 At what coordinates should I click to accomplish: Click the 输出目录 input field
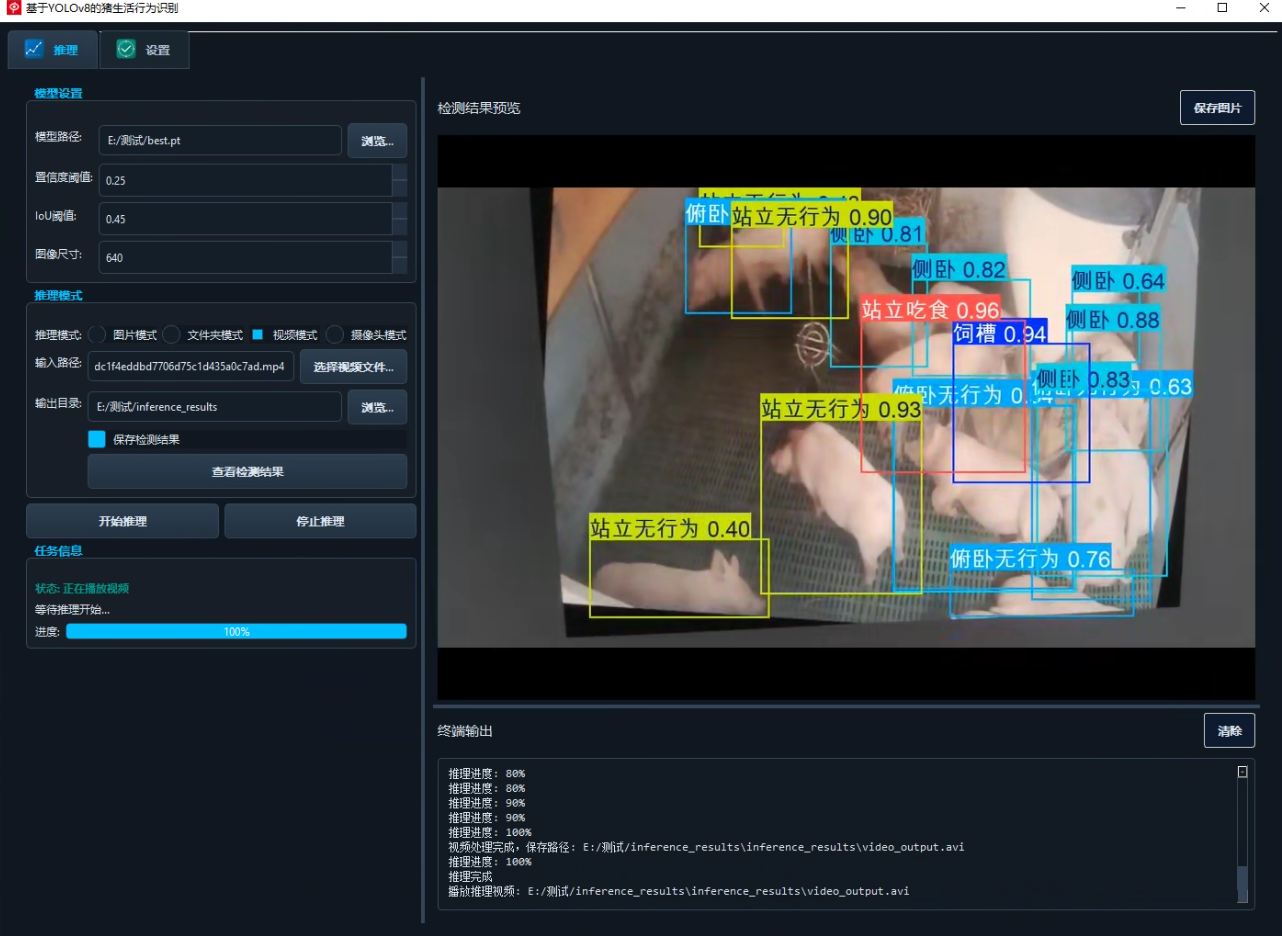pos(215,407)
